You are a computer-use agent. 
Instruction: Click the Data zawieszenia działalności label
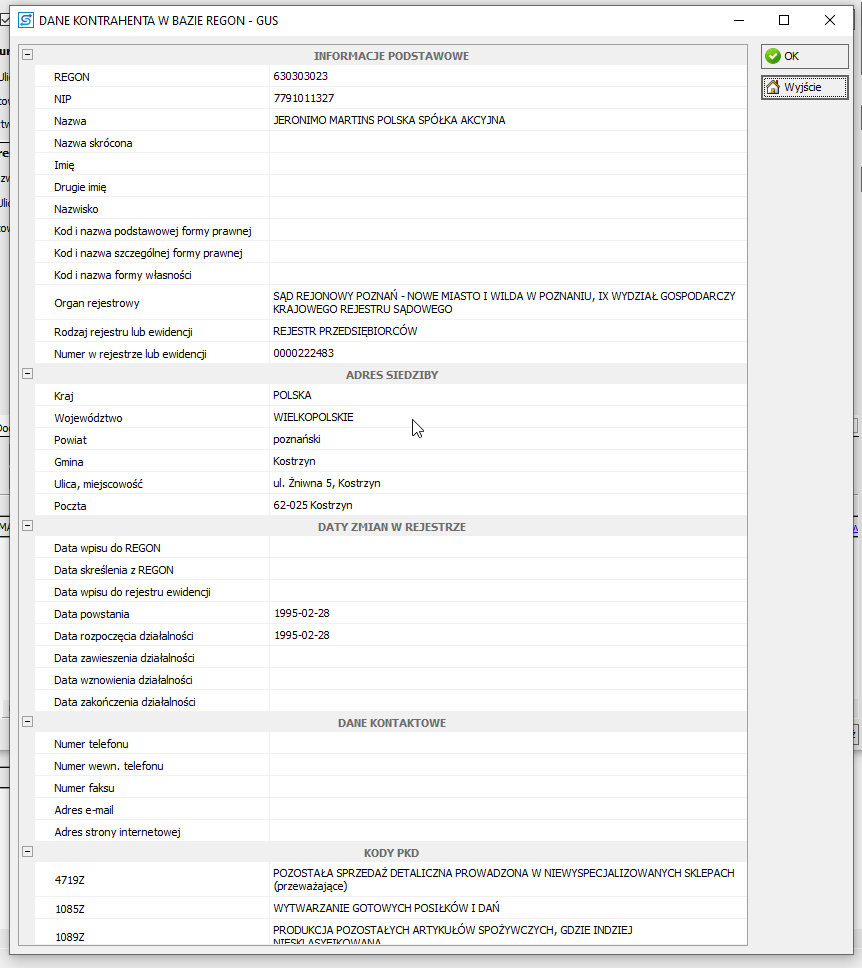point(124,658)
